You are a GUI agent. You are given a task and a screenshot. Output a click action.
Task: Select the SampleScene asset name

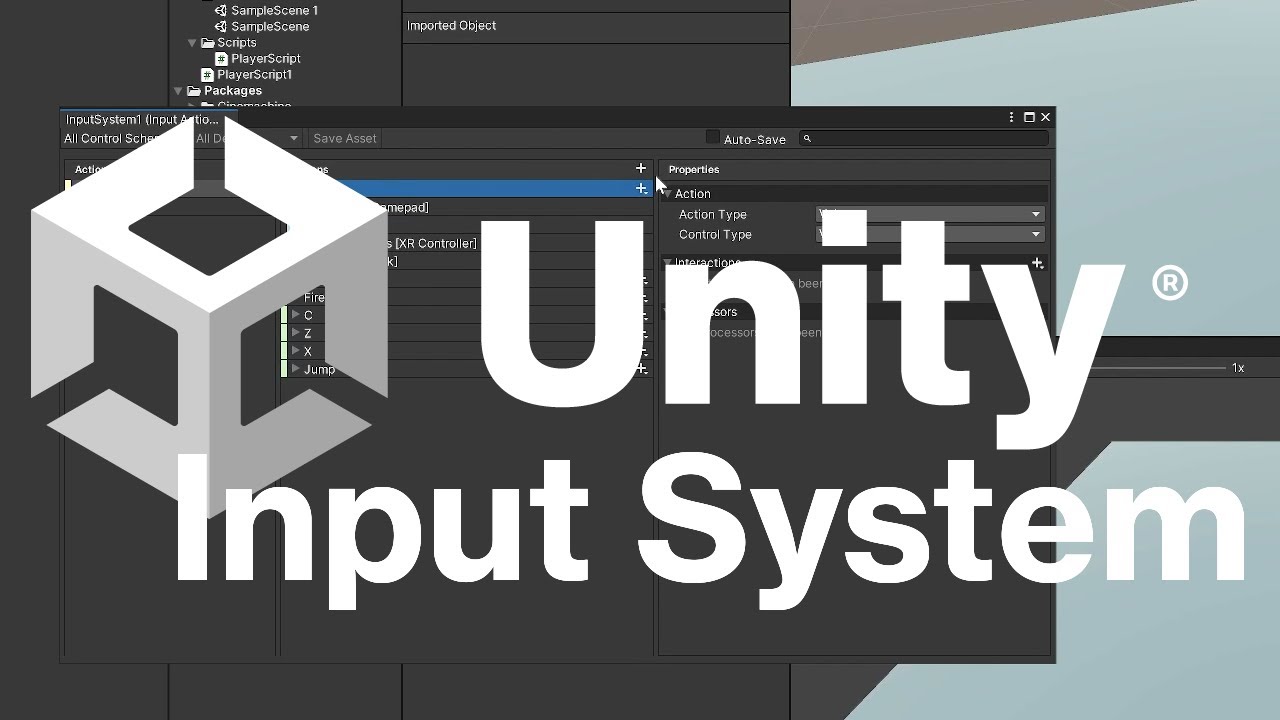point(270,26)
